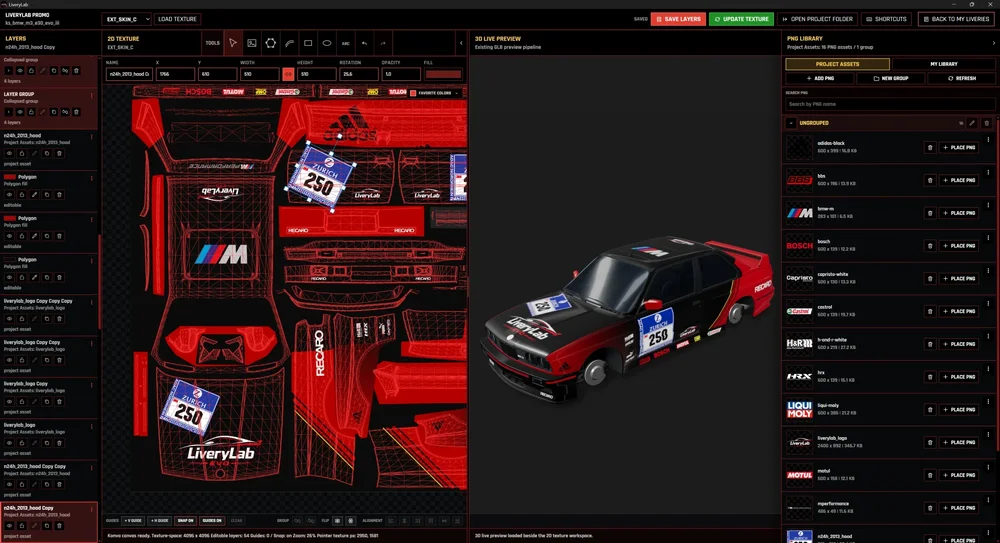Redo the last undone edit
This screenshot has height=543, width=1000.
pyautogui.click(x=383, y=43)
